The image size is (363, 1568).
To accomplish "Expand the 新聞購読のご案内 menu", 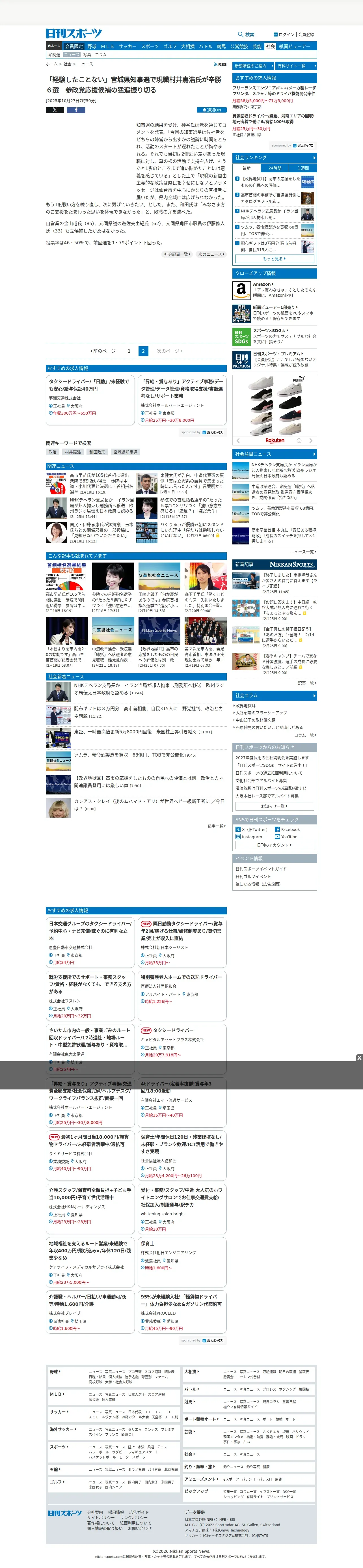I will coord(253,66).
